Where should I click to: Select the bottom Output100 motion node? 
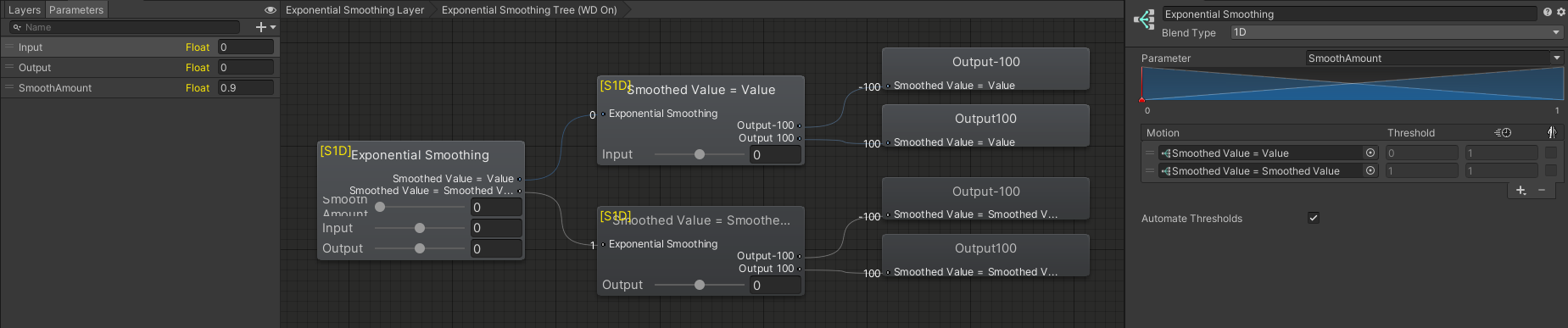coord(985,255)
